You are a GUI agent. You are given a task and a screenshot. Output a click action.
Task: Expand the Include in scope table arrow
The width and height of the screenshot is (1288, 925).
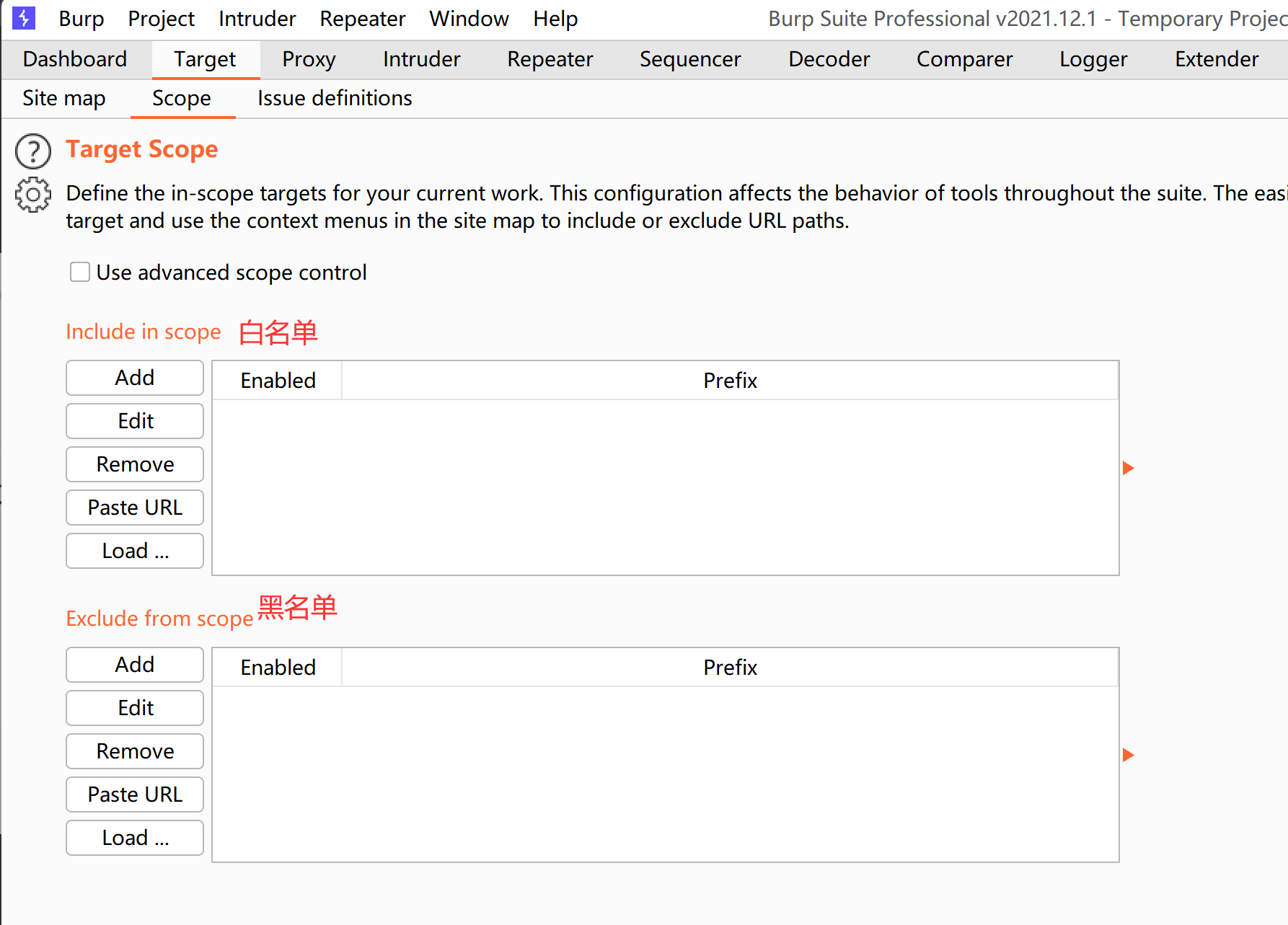[x=1129, y=468]
